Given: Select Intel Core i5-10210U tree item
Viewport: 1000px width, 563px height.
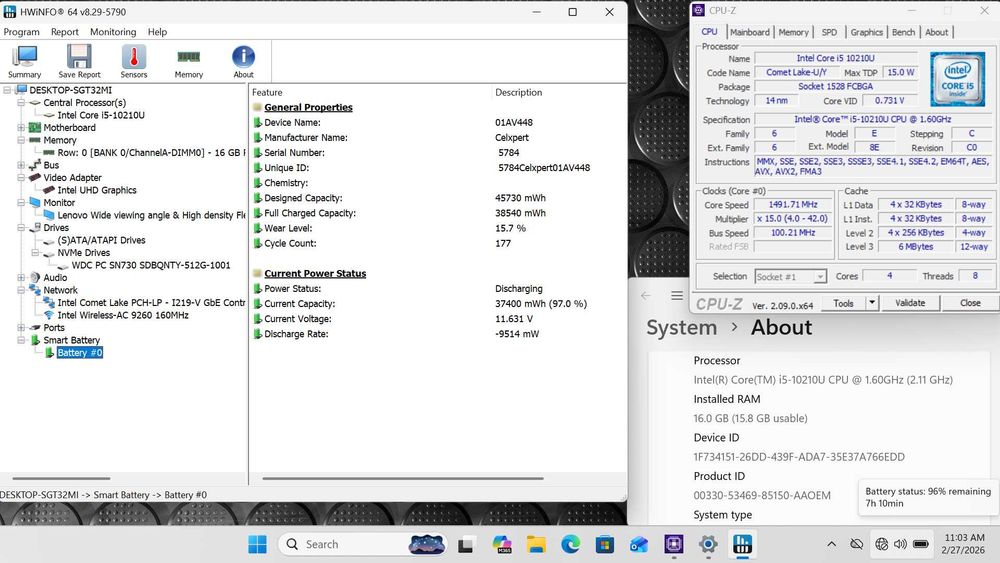Looking at the screenshot, I should coord(101,115).
